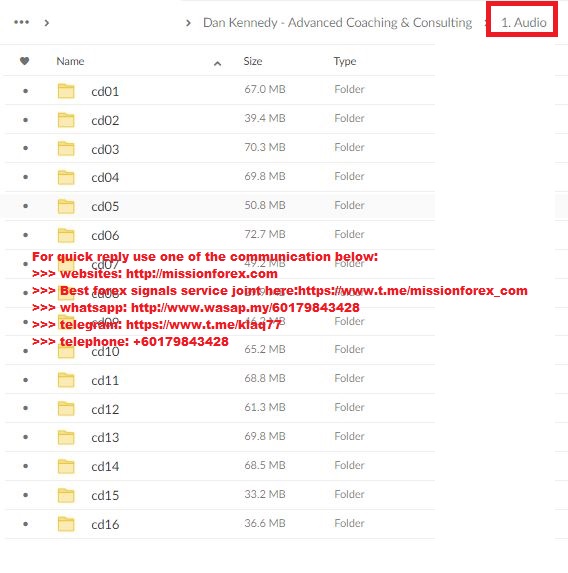Click the cd13 folder name
Screen dimensions: 568x573
pyautogui.click(x=105, y=437)
